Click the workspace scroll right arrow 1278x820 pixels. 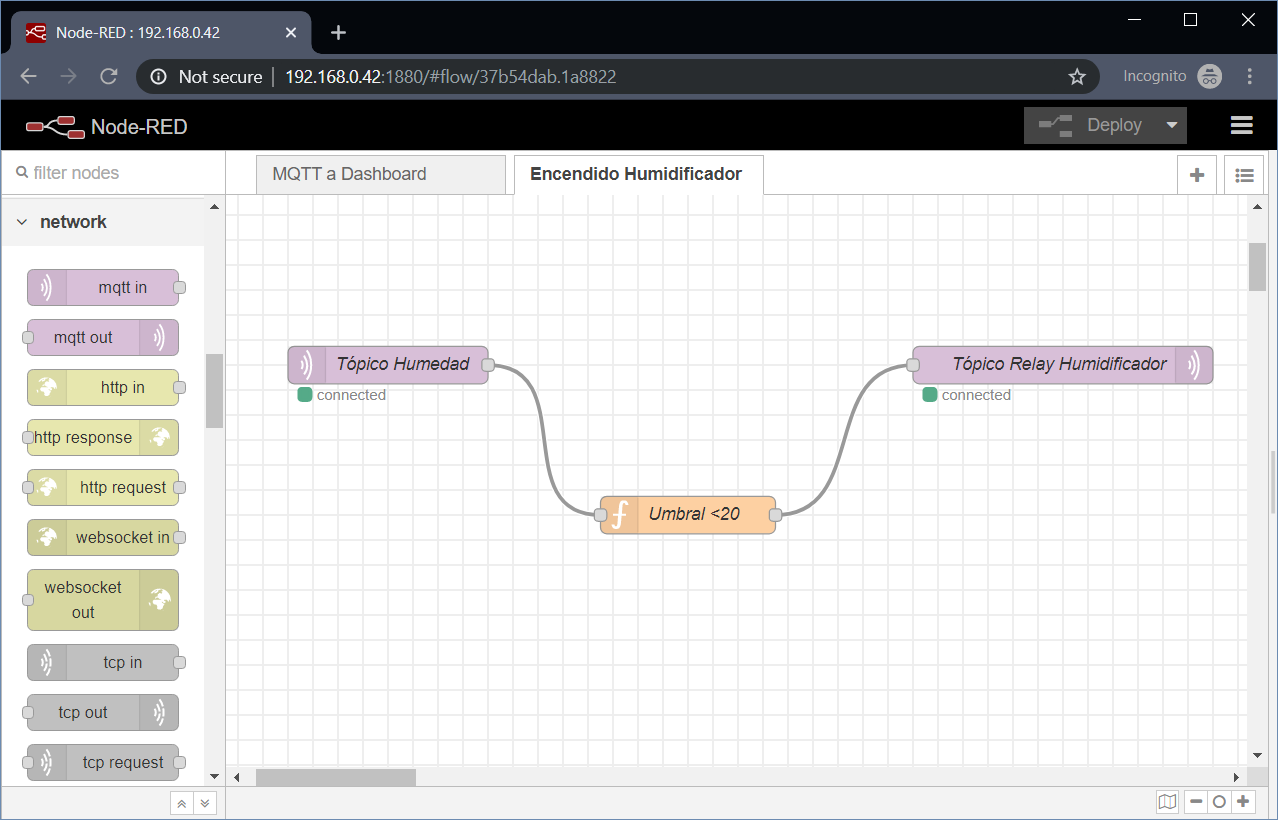[1237, 777]
